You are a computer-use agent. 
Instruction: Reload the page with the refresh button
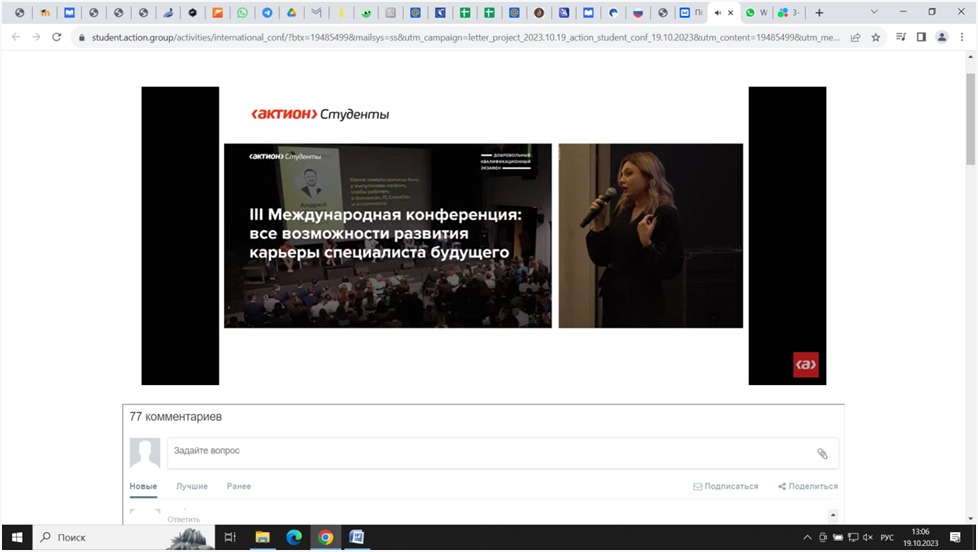(x=56, y=37)
